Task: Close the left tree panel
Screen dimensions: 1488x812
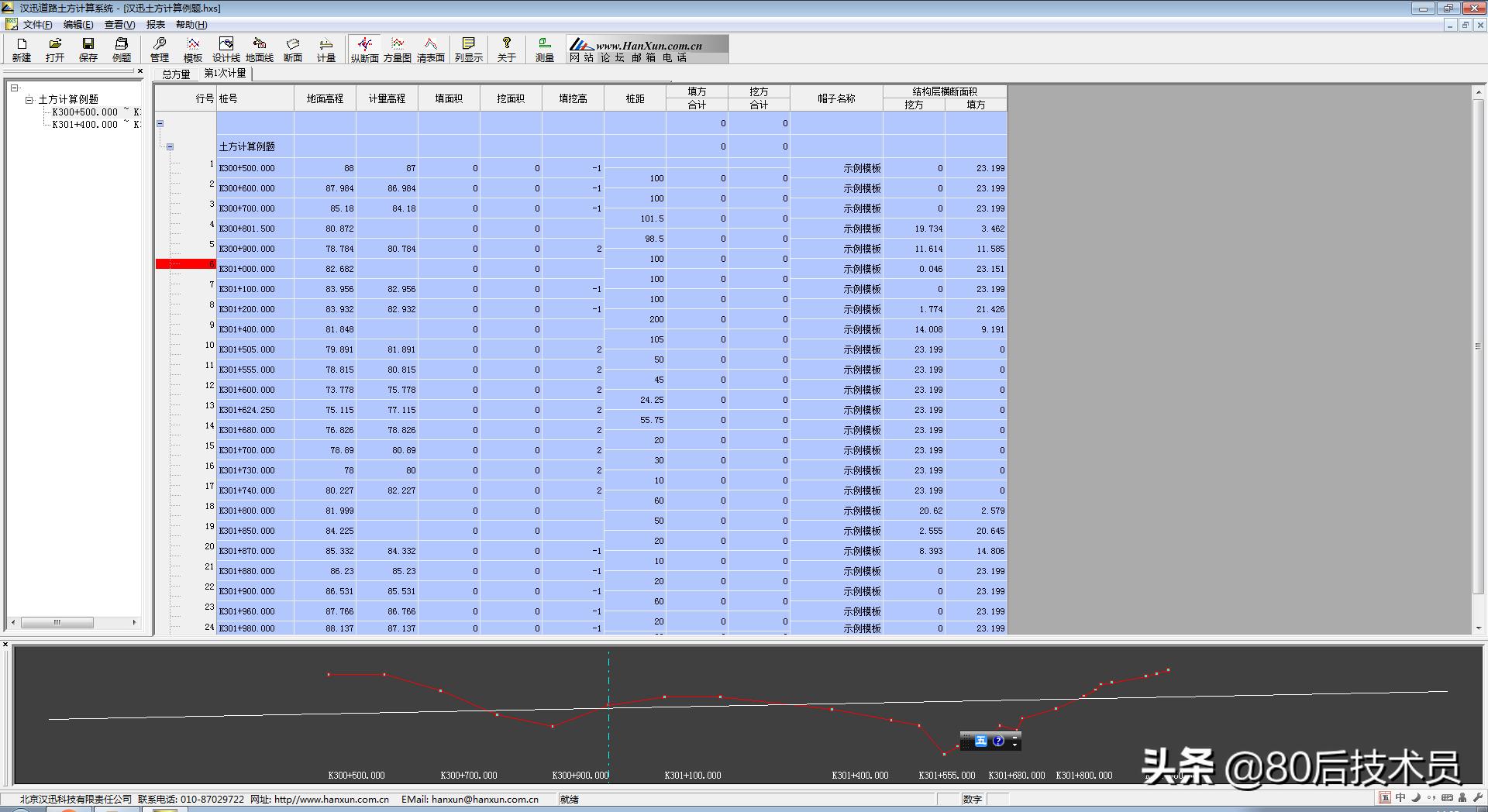Action: coord(139,71)
